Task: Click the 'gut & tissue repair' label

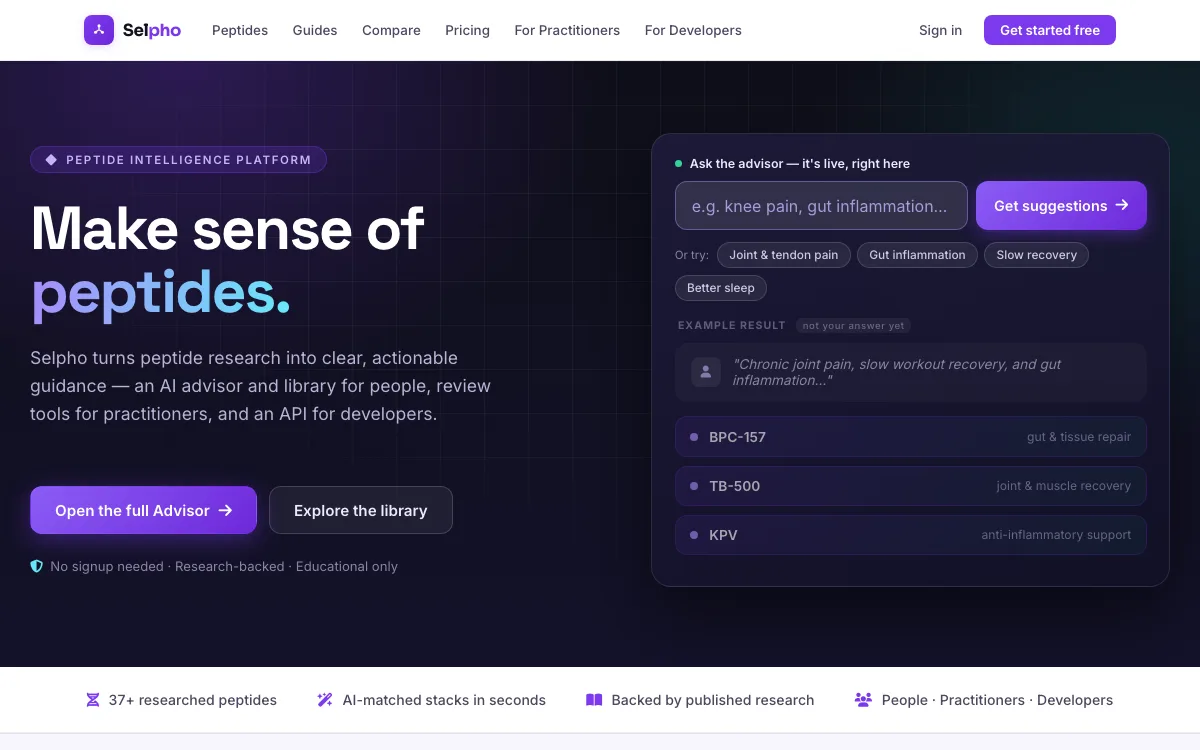Action: click(1079, 437)
